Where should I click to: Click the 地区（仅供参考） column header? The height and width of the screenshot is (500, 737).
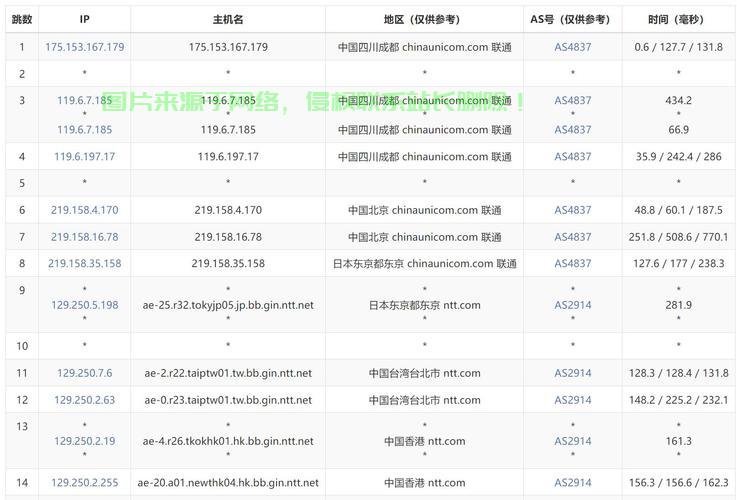pos(424,19)
